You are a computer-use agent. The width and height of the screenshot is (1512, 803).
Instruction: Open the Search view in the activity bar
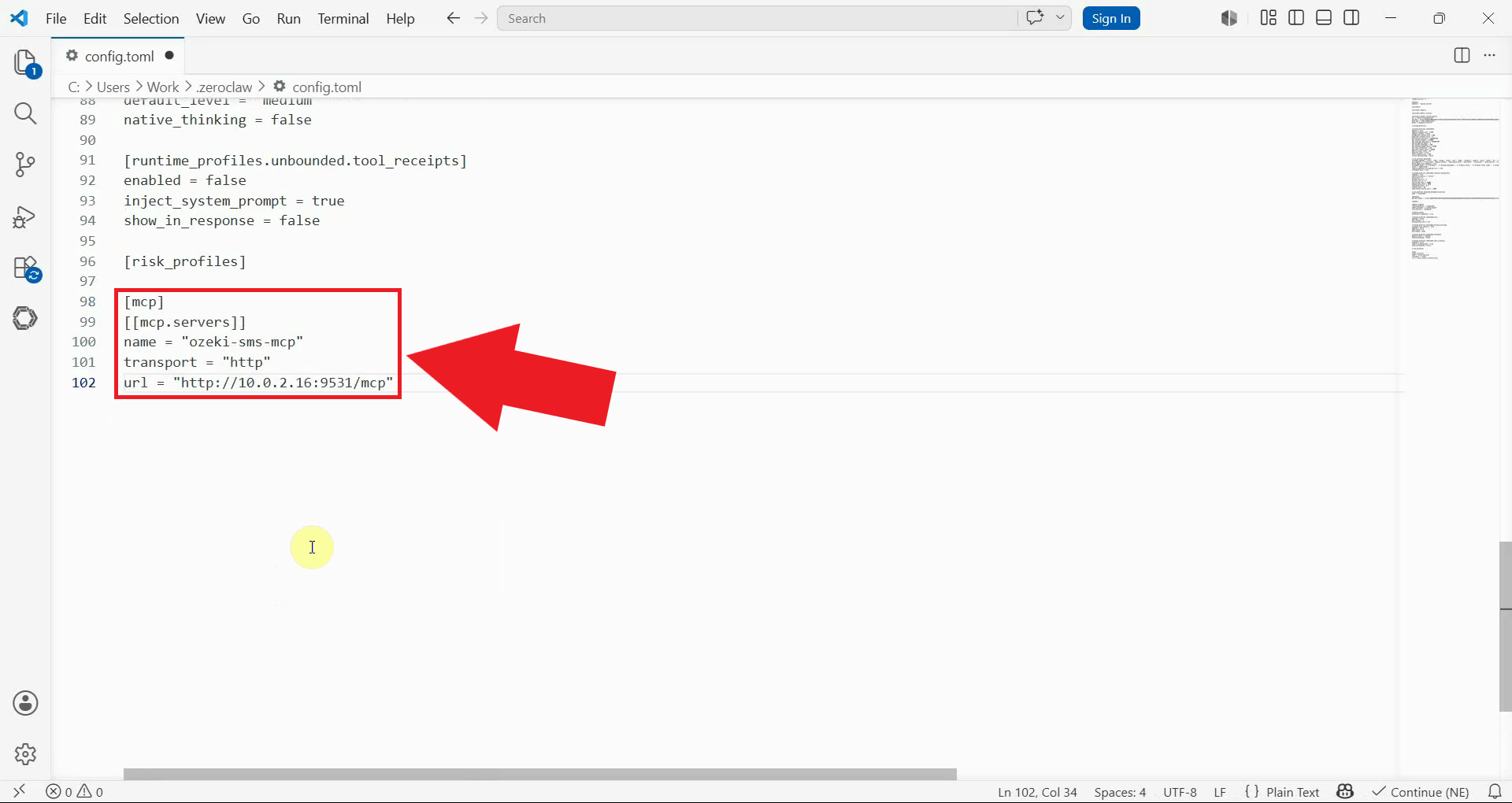coord(25,113)
